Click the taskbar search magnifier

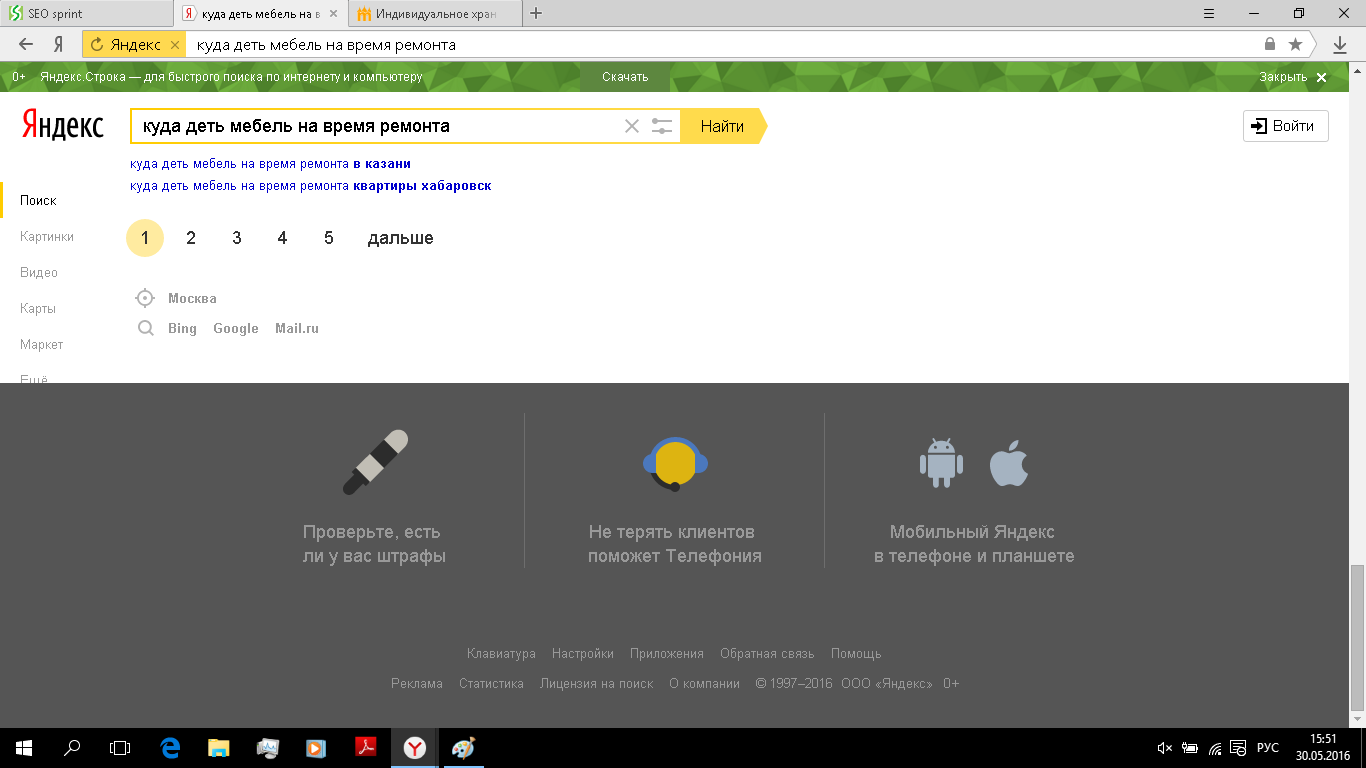pos(72,747)
